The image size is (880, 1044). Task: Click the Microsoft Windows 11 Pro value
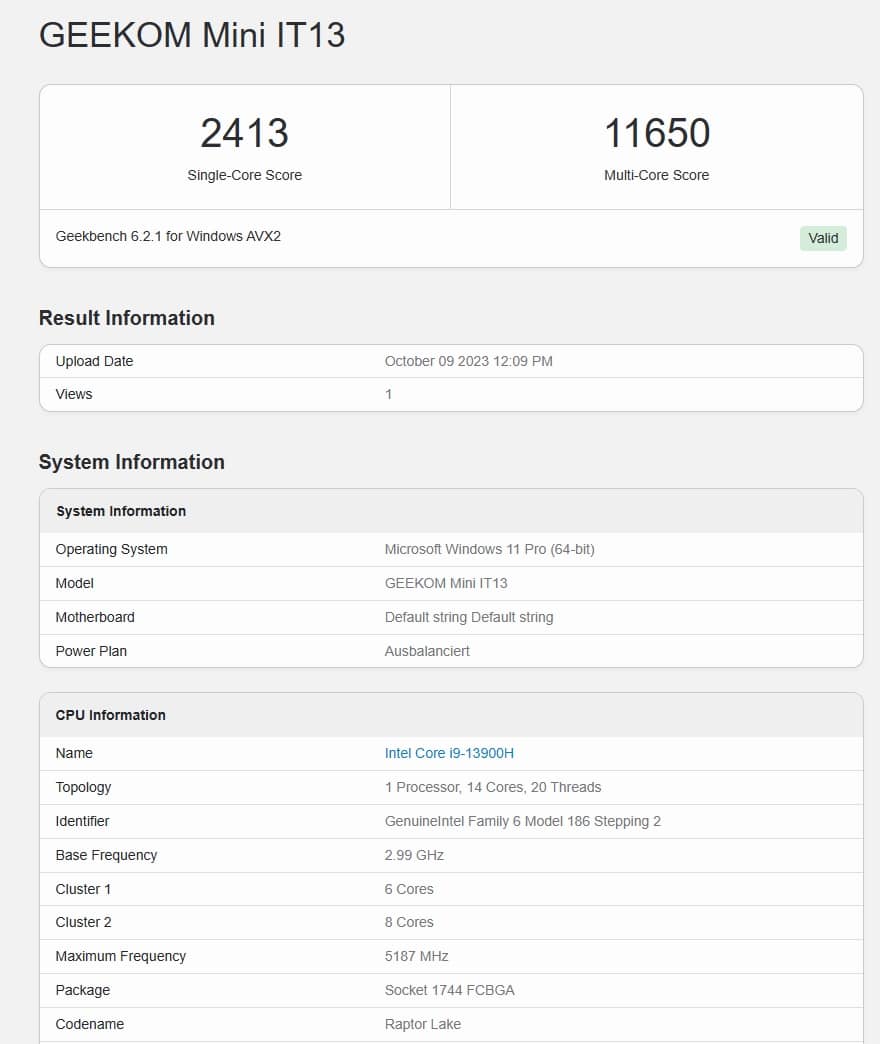[489, 549]
